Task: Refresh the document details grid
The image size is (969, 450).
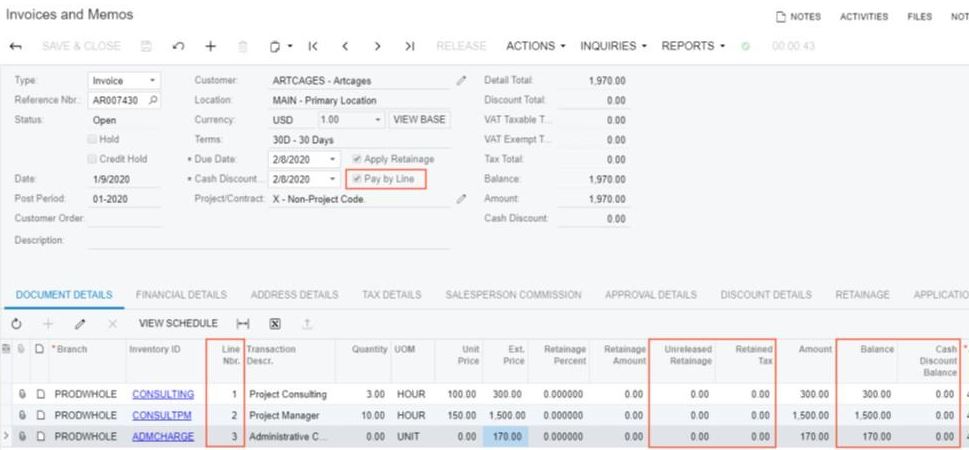Action: [17, 323]
